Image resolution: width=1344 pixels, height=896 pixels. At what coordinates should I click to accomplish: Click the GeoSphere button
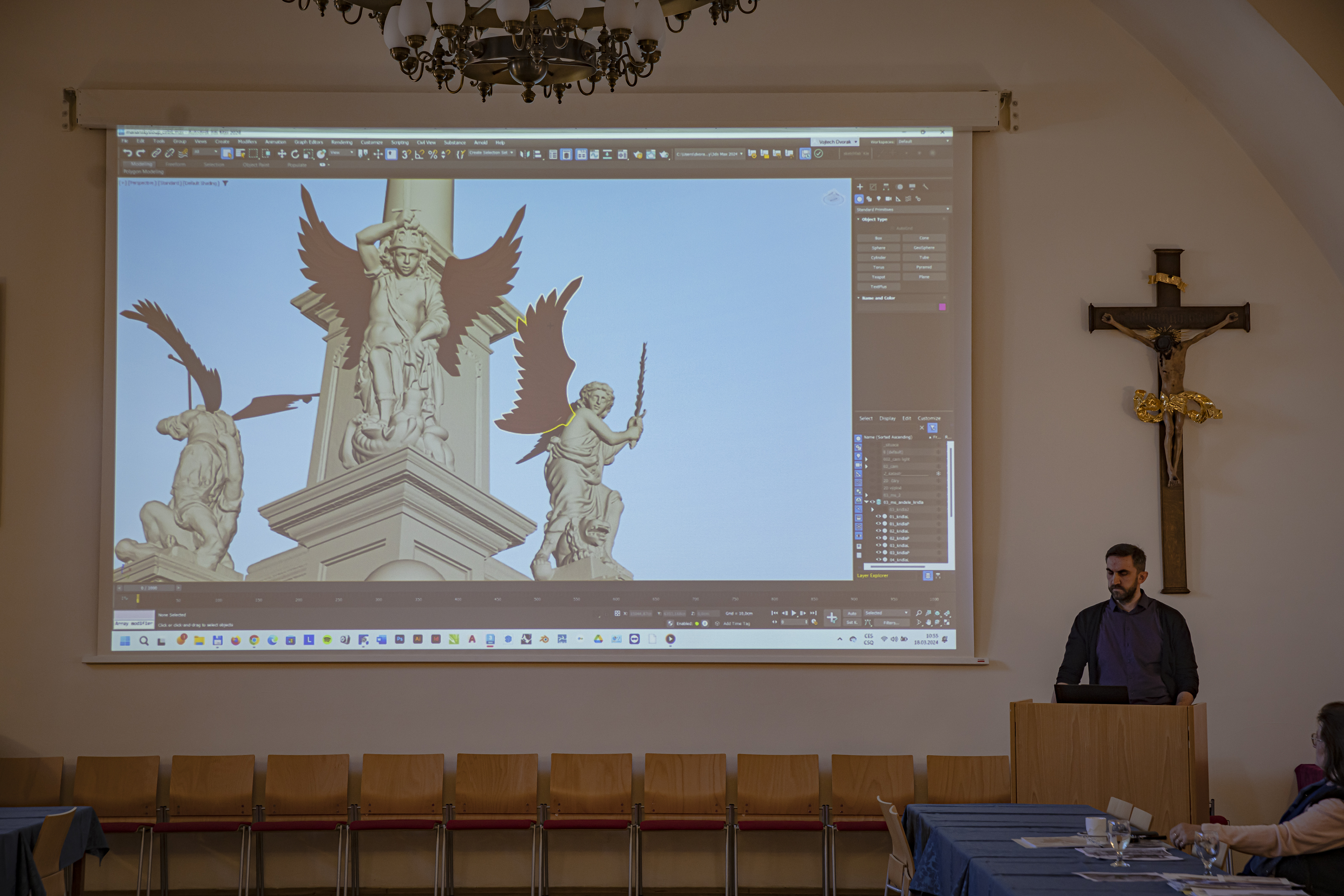924,248
